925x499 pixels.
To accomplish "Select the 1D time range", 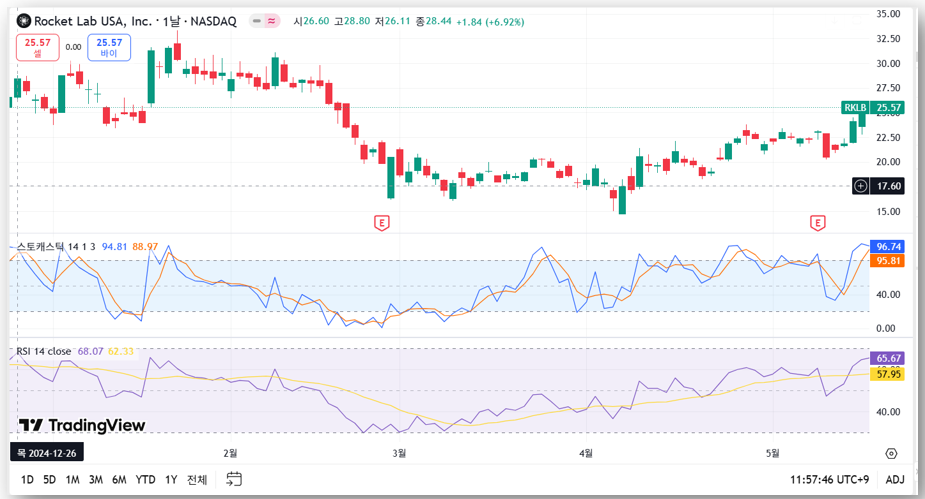I will [x=27, y=480].
